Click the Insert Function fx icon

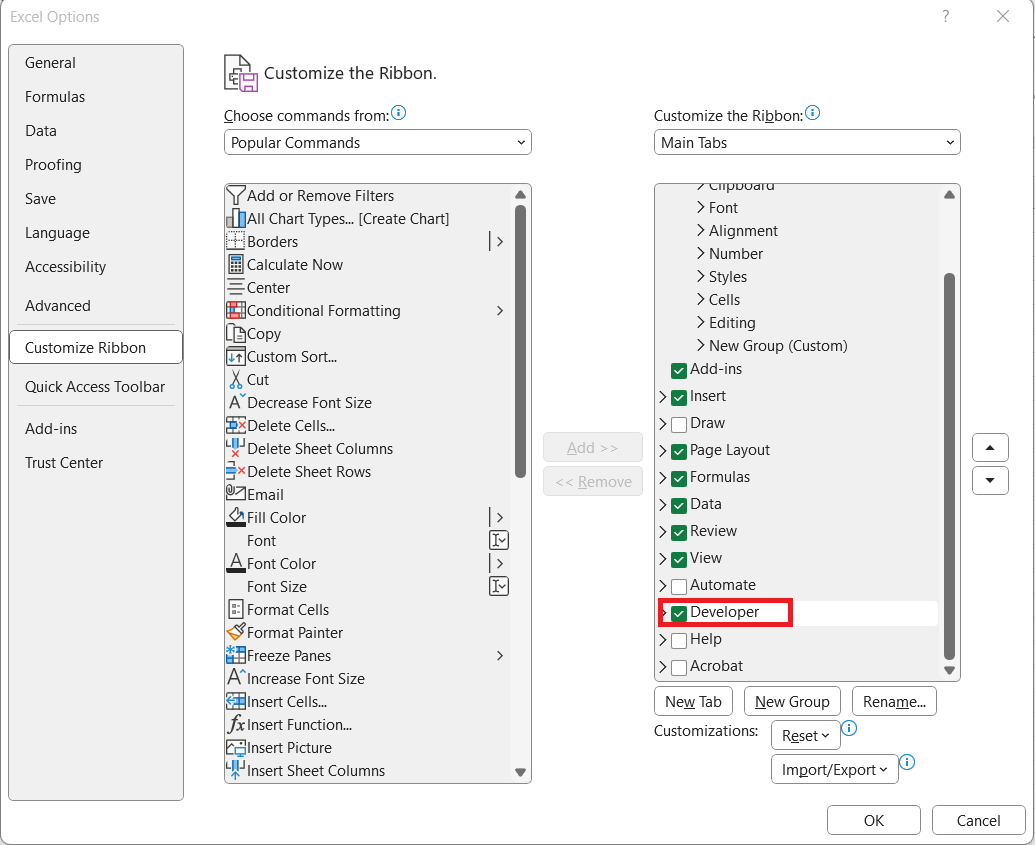236,725
